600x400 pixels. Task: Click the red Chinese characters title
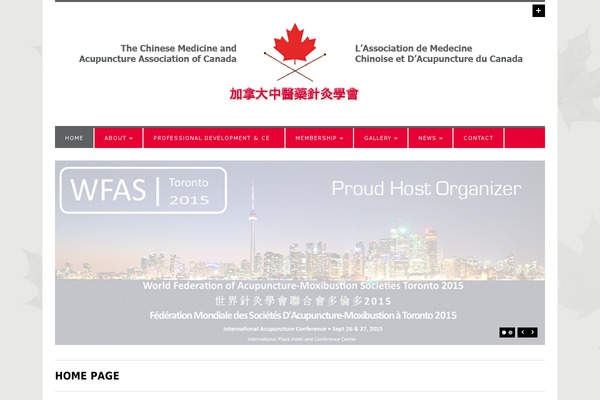click(x=294, y=94)
